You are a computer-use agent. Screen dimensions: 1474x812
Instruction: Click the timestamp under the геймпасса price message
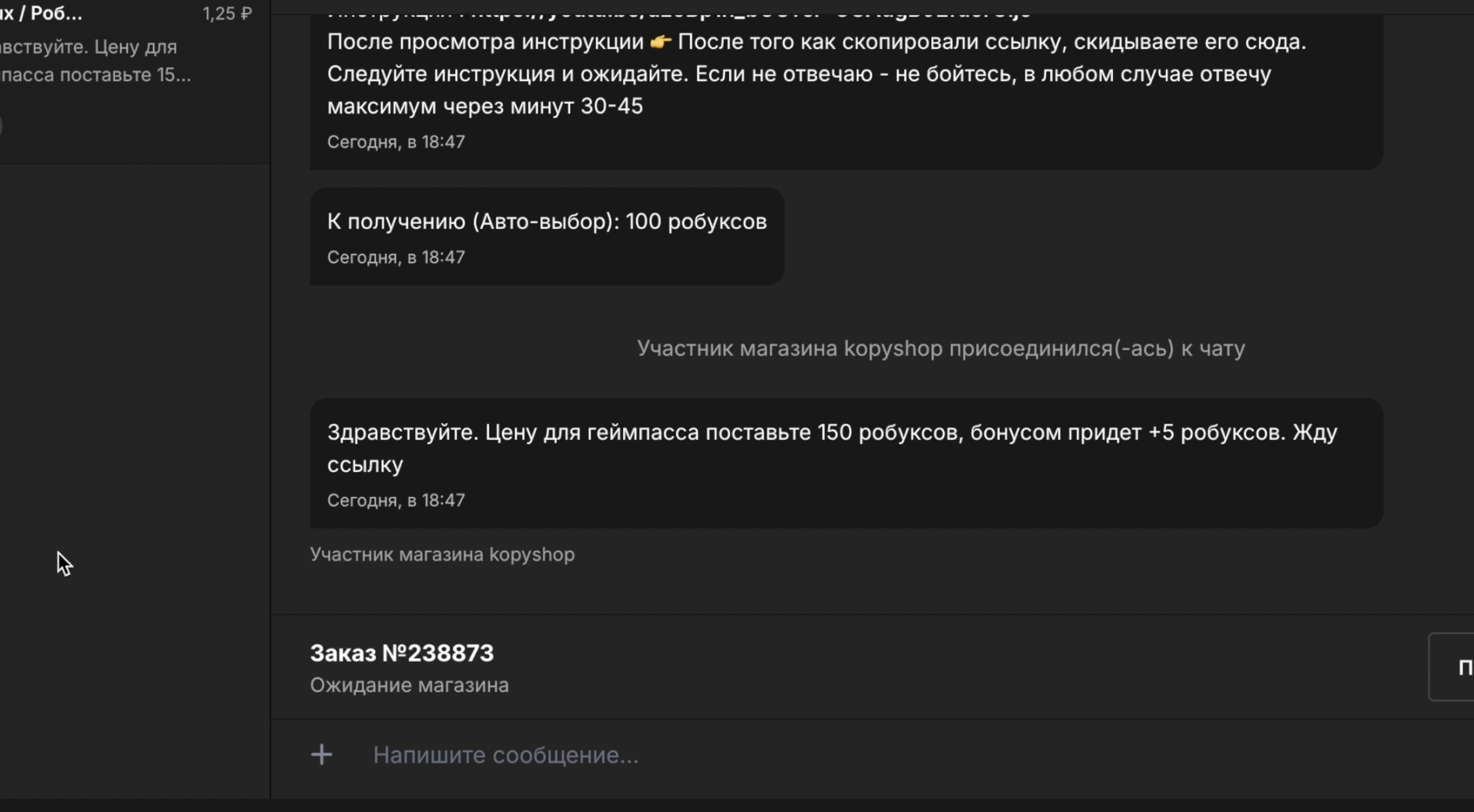(396, 500)
